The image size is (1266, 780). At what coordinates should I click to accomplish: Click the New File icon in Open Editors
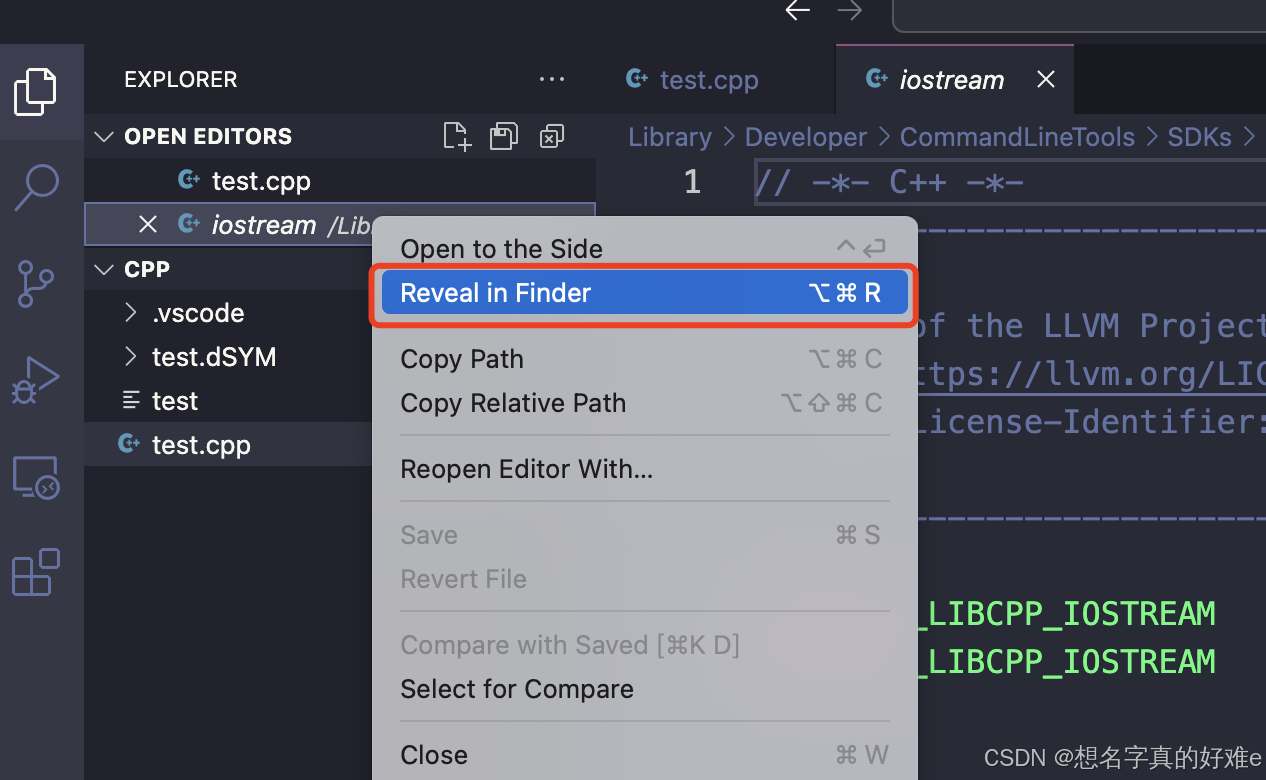pyautogui.click(x=456, y=136)
